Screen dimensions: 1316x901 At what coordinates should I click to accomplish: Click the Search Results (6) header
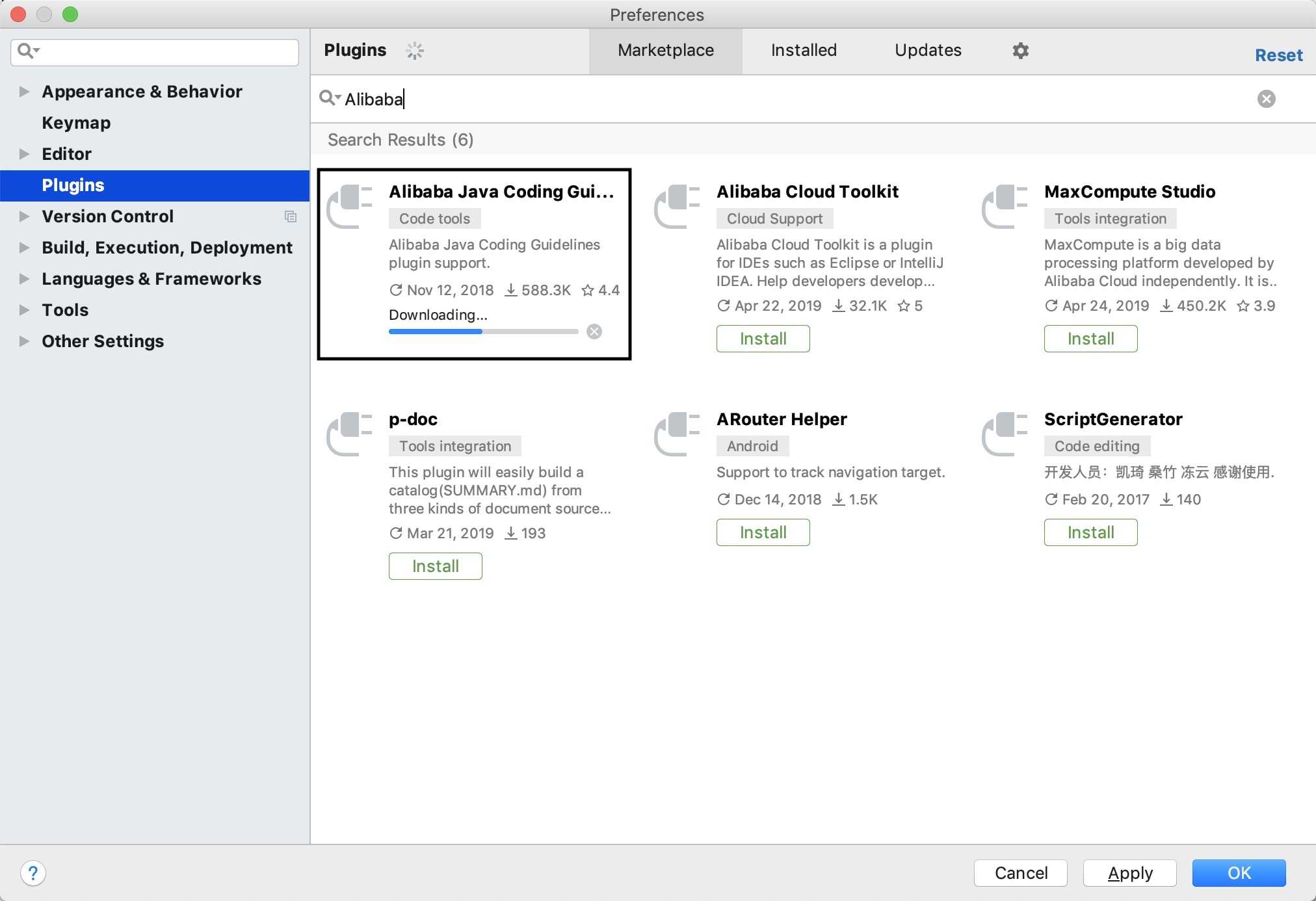pos(401,140)
